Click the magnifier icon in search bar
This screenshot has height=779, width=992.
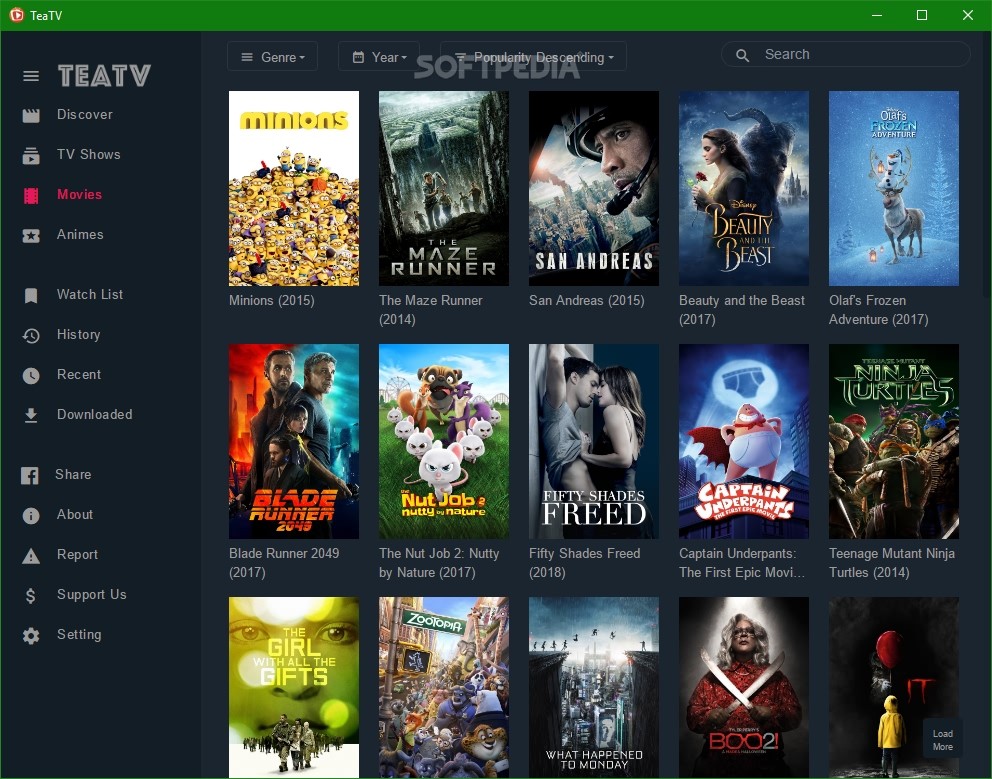[x=743, y=55]
